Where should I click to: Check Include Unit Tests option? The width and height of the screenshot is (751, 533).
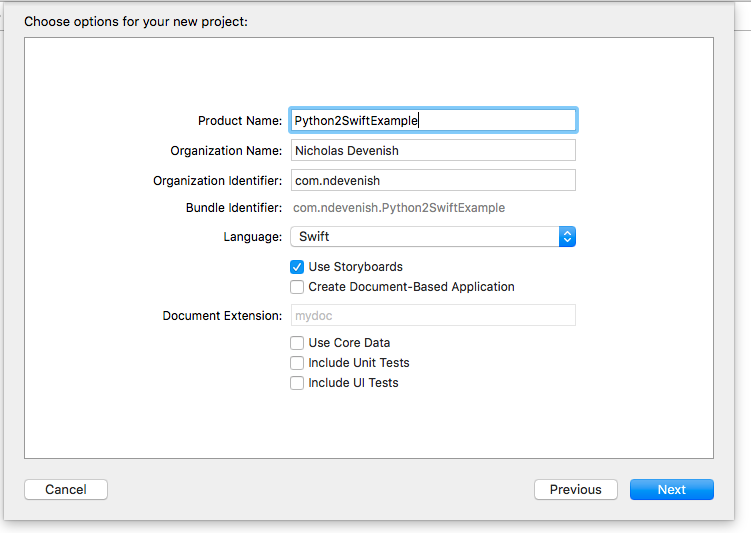(297, 363)
